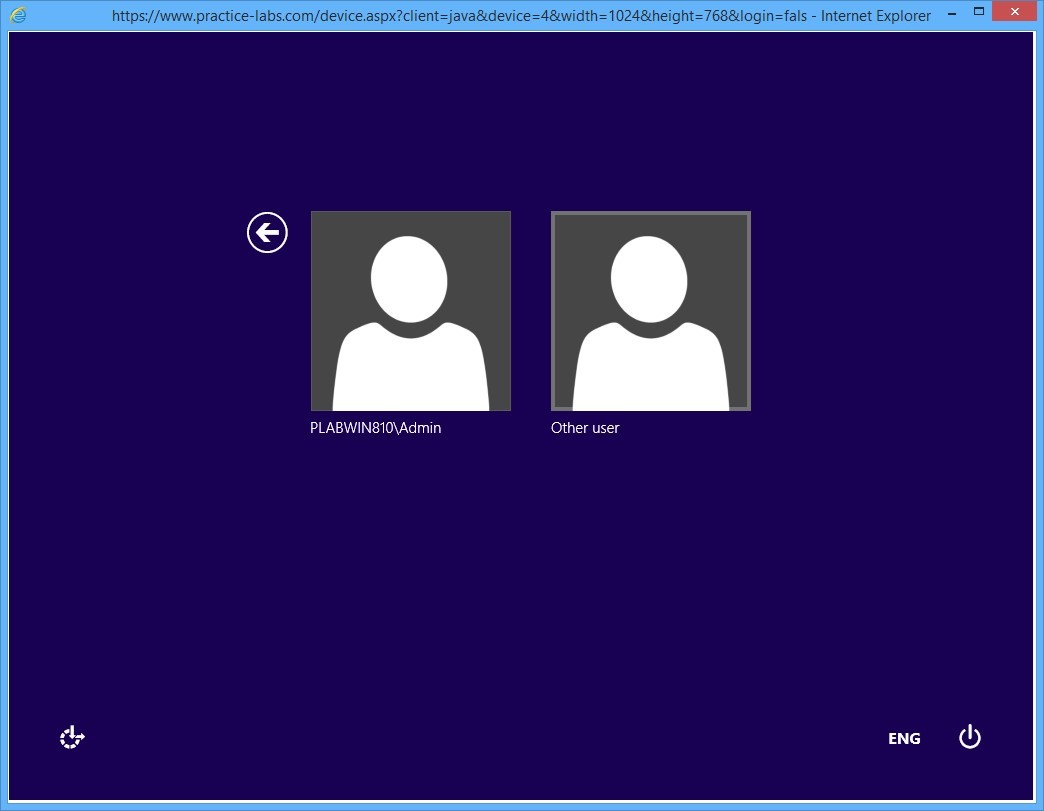Click the power icon to show shutdown options

[x=968, y=737]
